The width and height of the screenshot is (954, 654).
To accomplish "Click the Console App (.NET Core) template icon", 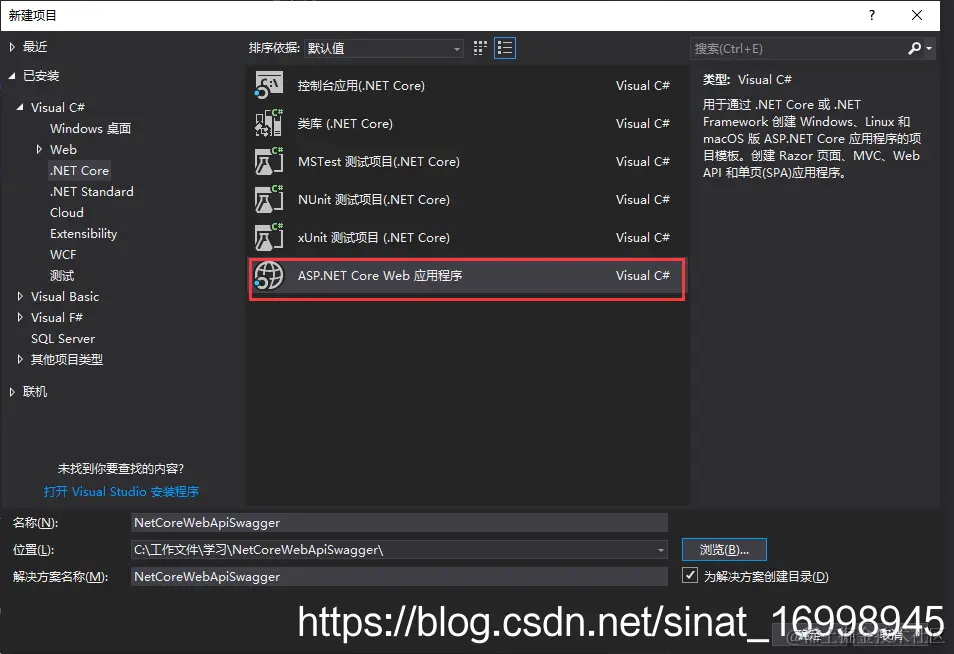I will (269, 85).
